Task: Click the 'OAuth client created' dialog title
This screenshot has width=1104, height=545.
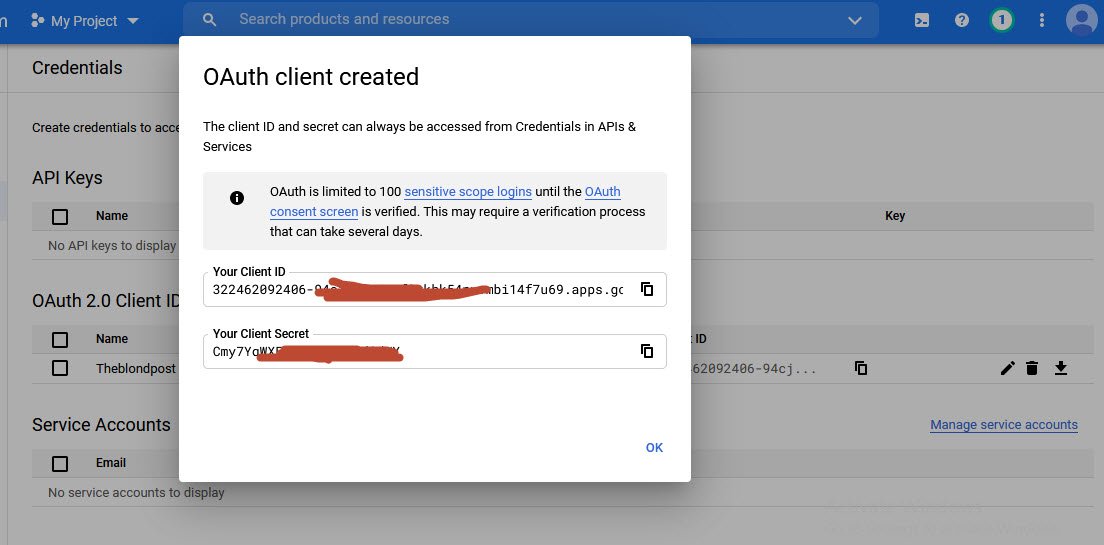Action: pos(311,76)
